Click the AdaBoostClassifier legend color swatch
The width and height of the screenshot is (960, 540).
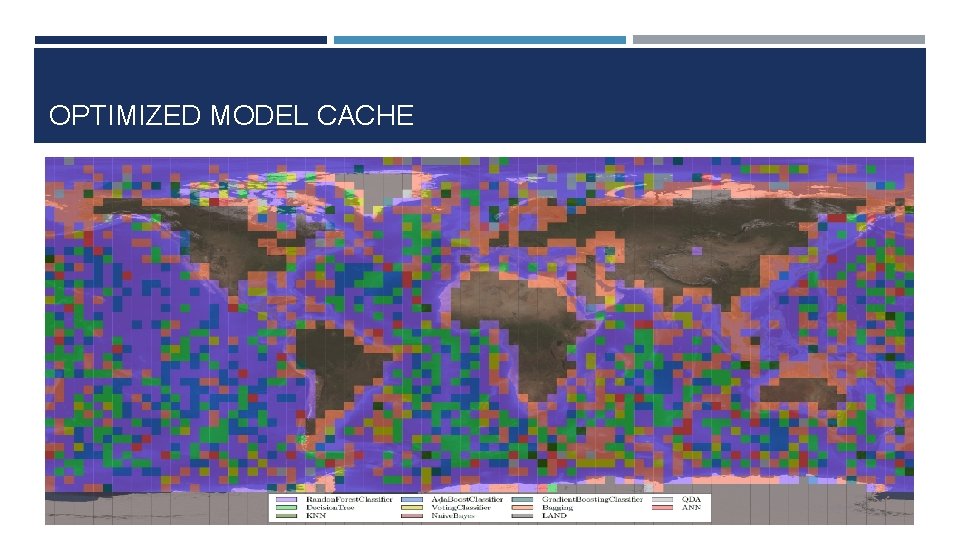pyautogui.click(x=412, y=500)
